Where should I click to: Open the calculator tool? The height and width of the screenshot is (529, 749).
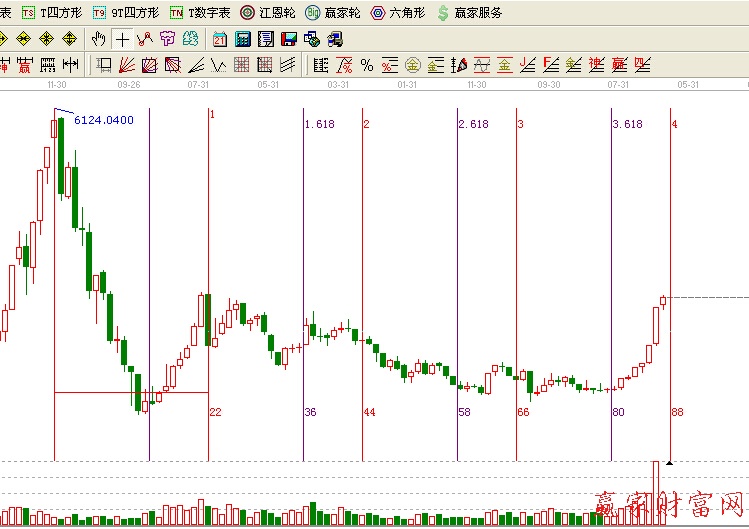pyautogui.click(x=242, y=39)
